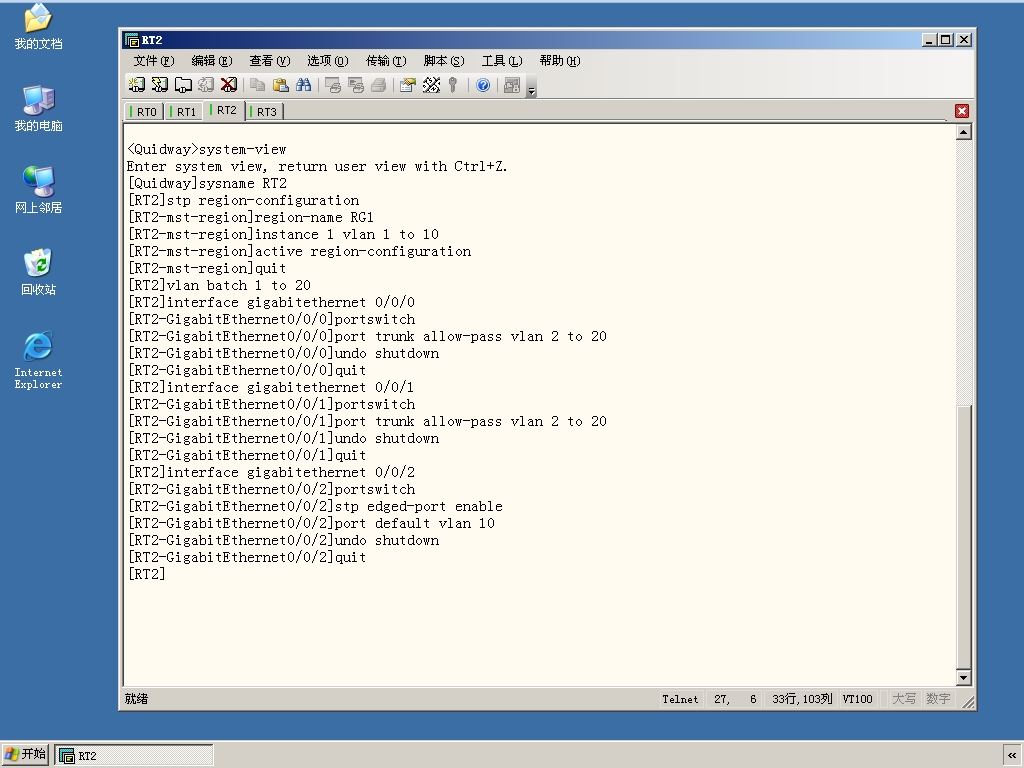
Task: Click the Print Selection icon
Action: point(356,85)
